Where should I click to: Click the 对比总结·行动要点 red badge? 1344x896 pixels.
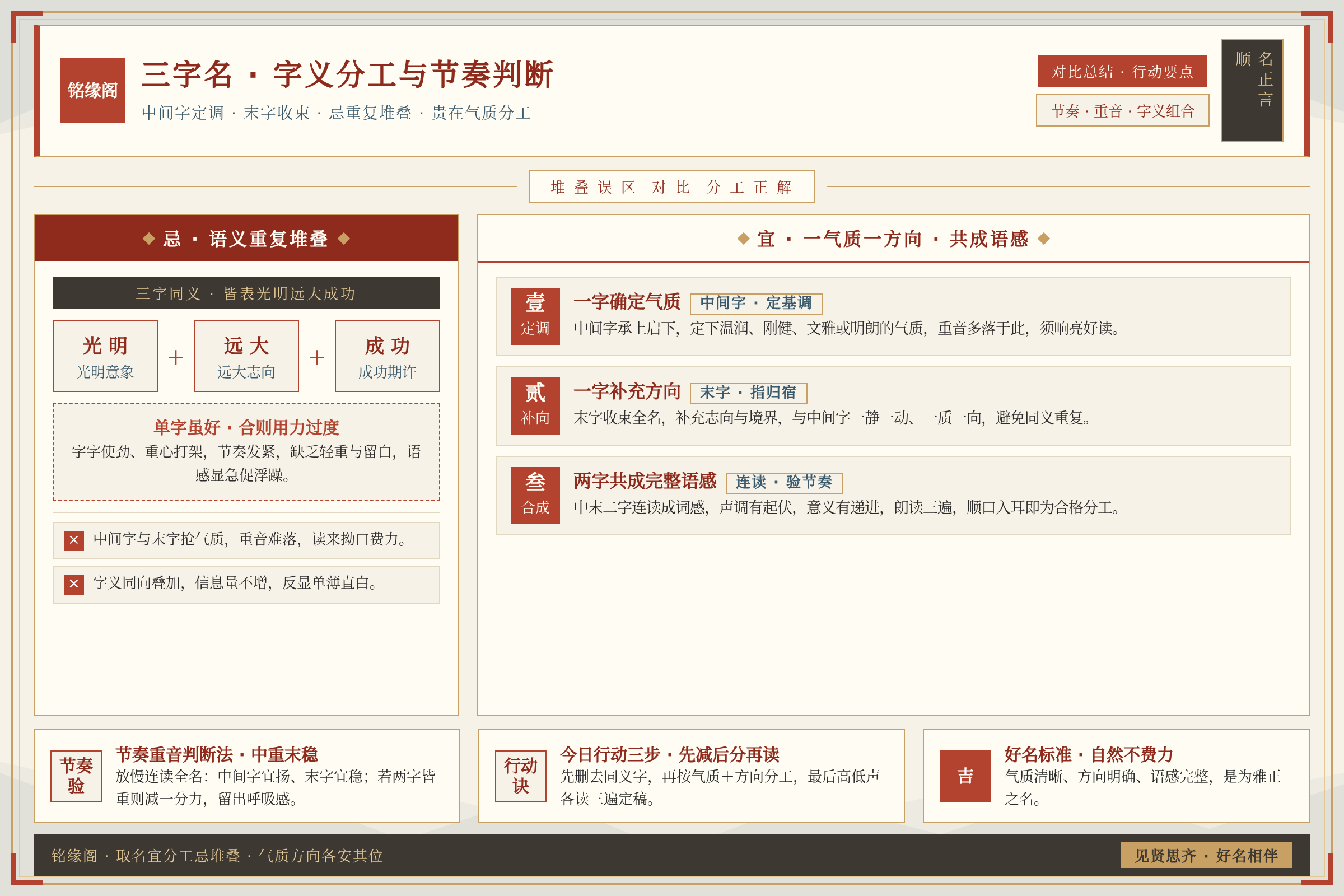pyautogui.click(x=1122, y=72)
